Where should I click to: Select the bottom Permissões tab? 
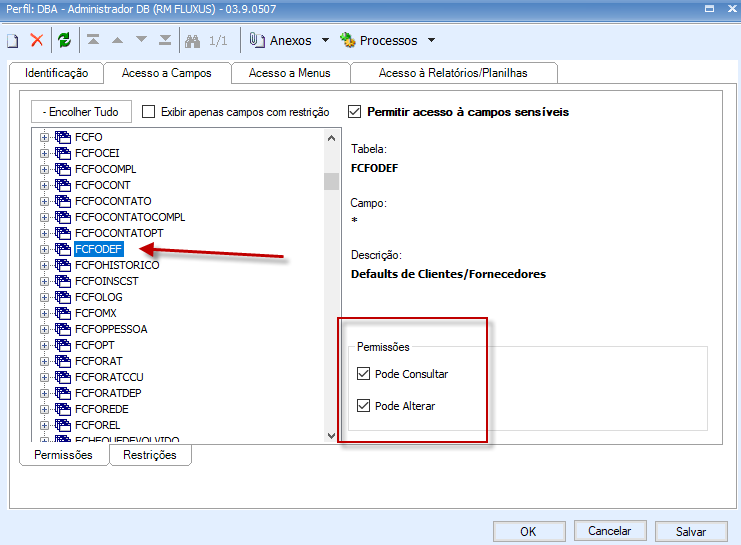point(63,455)
